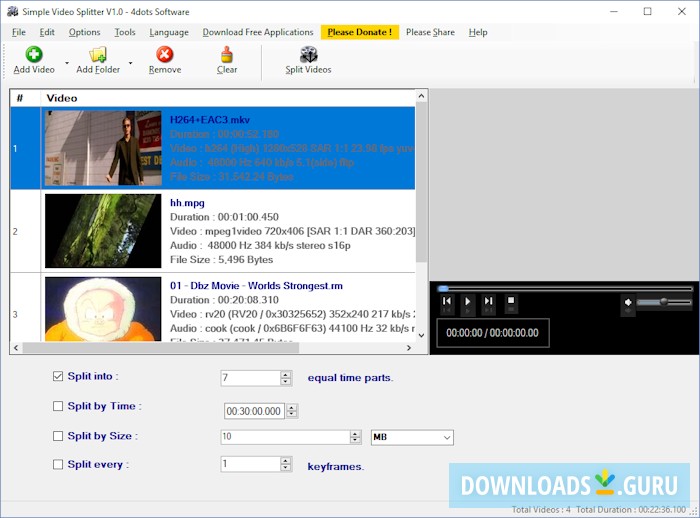Stop playback in the preview player
This screenshot has width=700, height=518.
tap(510, 301)
